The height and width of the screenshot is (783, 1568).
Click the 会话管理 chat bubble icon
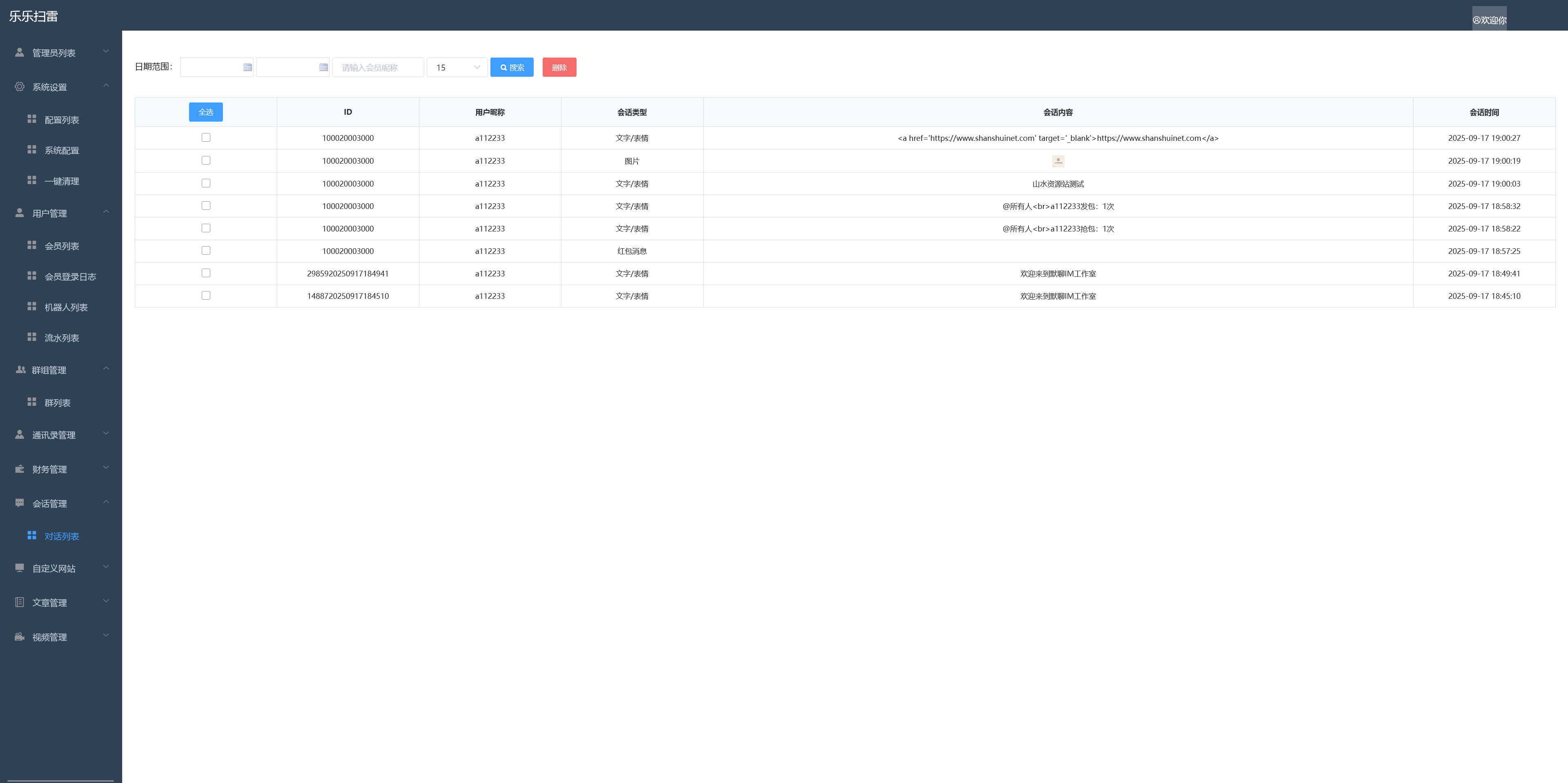pyautogui.click(x=20, y=503)
